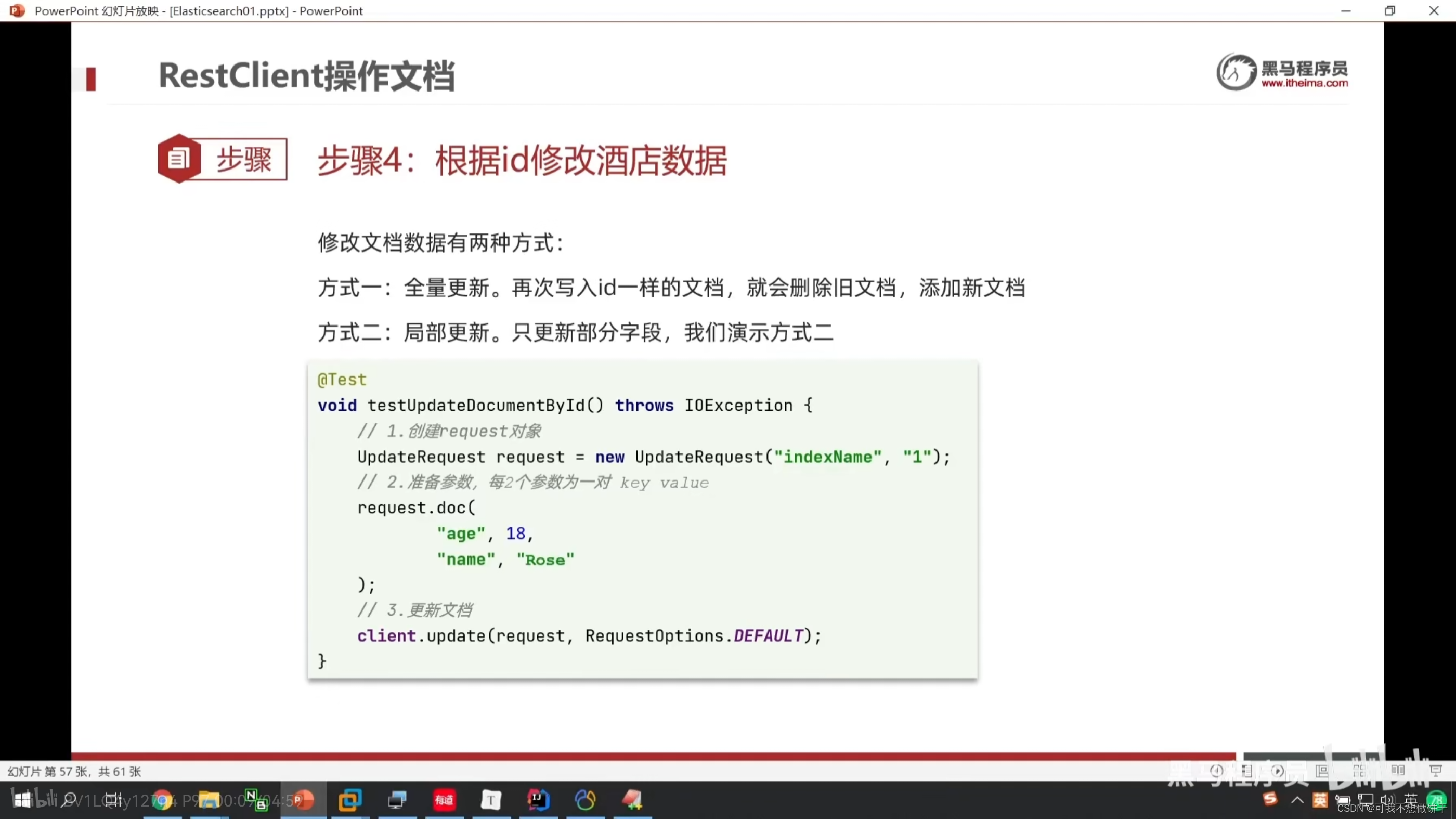The image size is (1456, 819).
Task: Open Windows Start menu
Action: (x=22, y=800)
